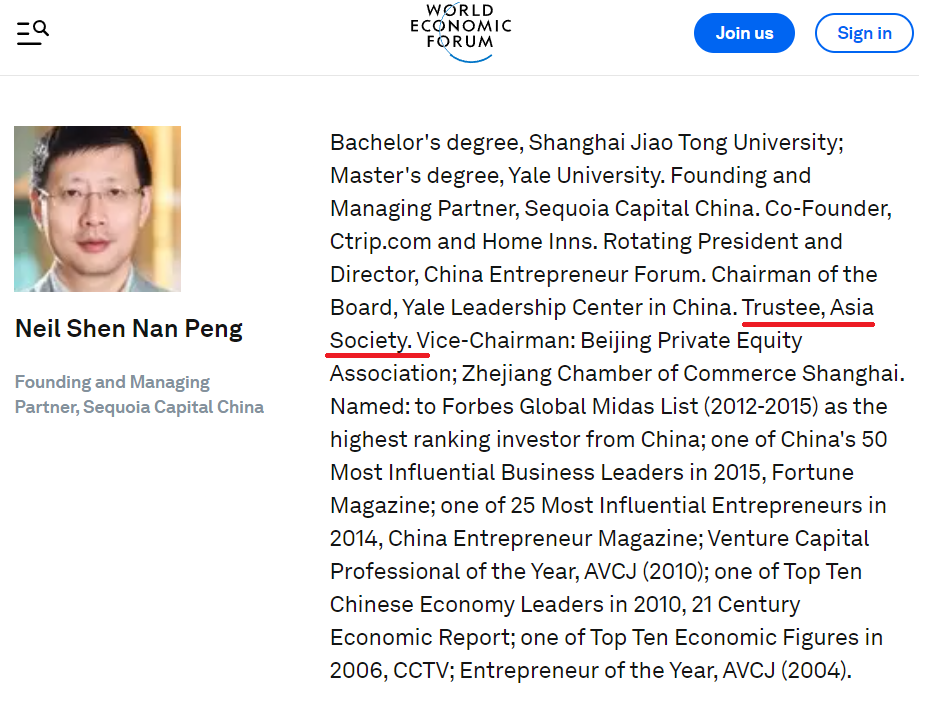Click AVCJ (2004) at bio end
Image resolution: width=939 pixels, height=715 pixels.
tap(786, 670)
